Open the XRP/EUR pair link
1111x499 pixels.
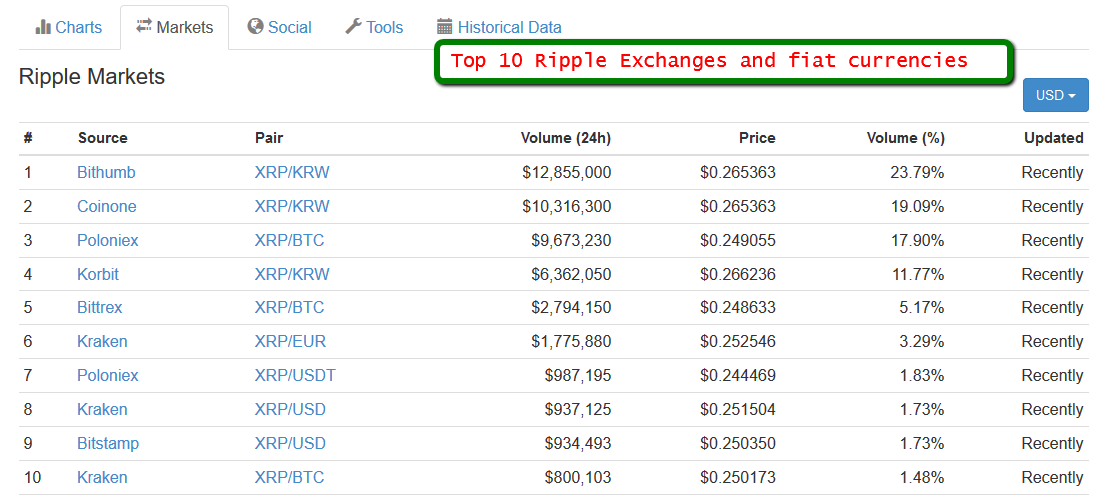pyautogui.click(x=290, y=341)
